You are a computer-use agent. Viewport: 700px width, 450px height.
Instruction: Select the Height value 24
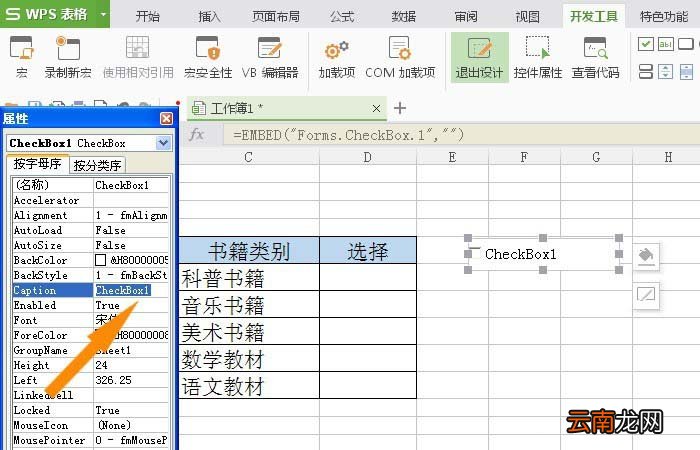click(131, 365)
